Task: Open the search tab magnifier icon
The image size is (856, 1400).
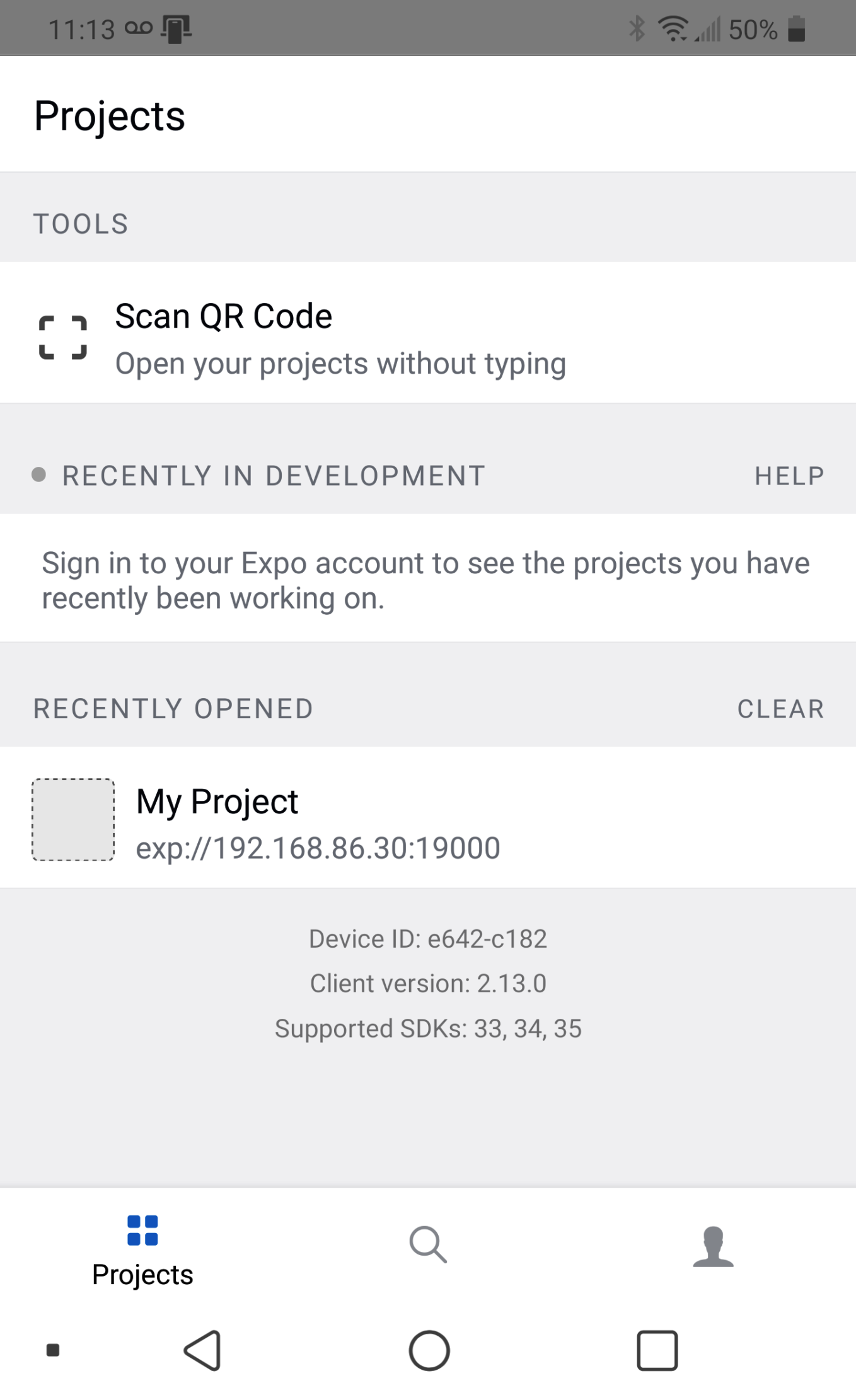Action: pyautogui.click(x=428, y=1244)
